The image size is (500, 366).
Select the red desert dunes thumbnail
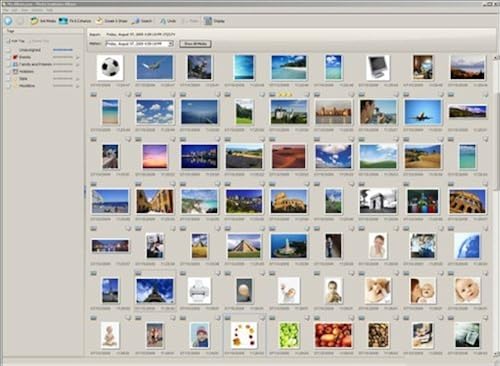click(x=289, y=157)
